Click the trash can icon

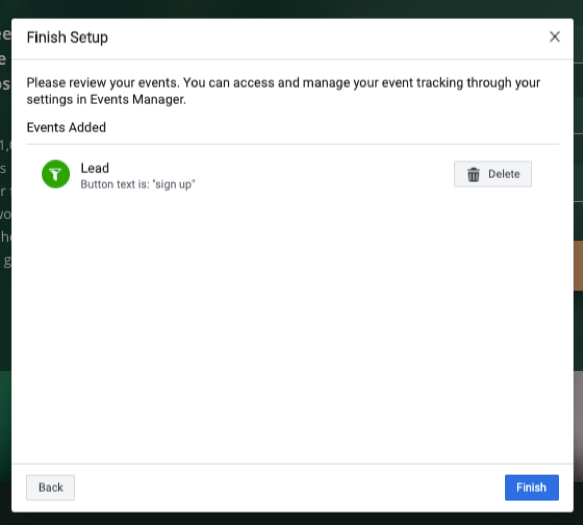pyautogui.click(x=473, y=174)
